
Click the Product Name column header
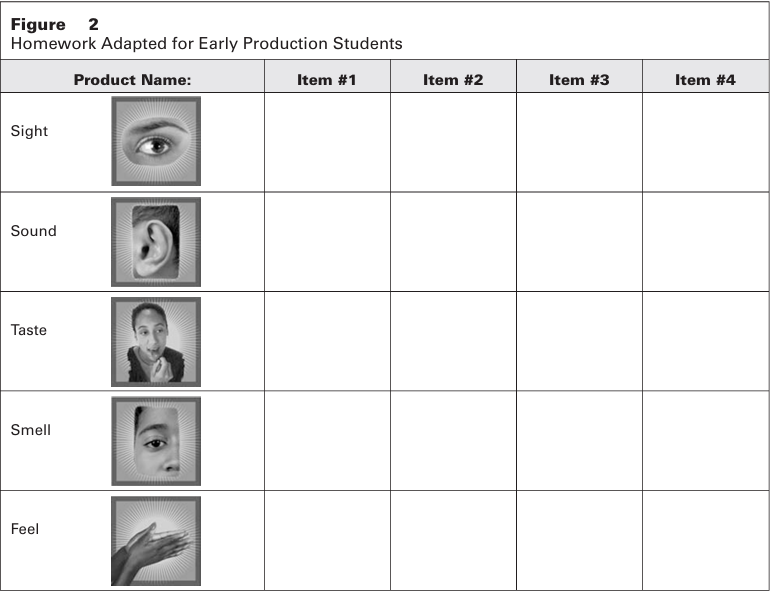(x=132, y=80)
